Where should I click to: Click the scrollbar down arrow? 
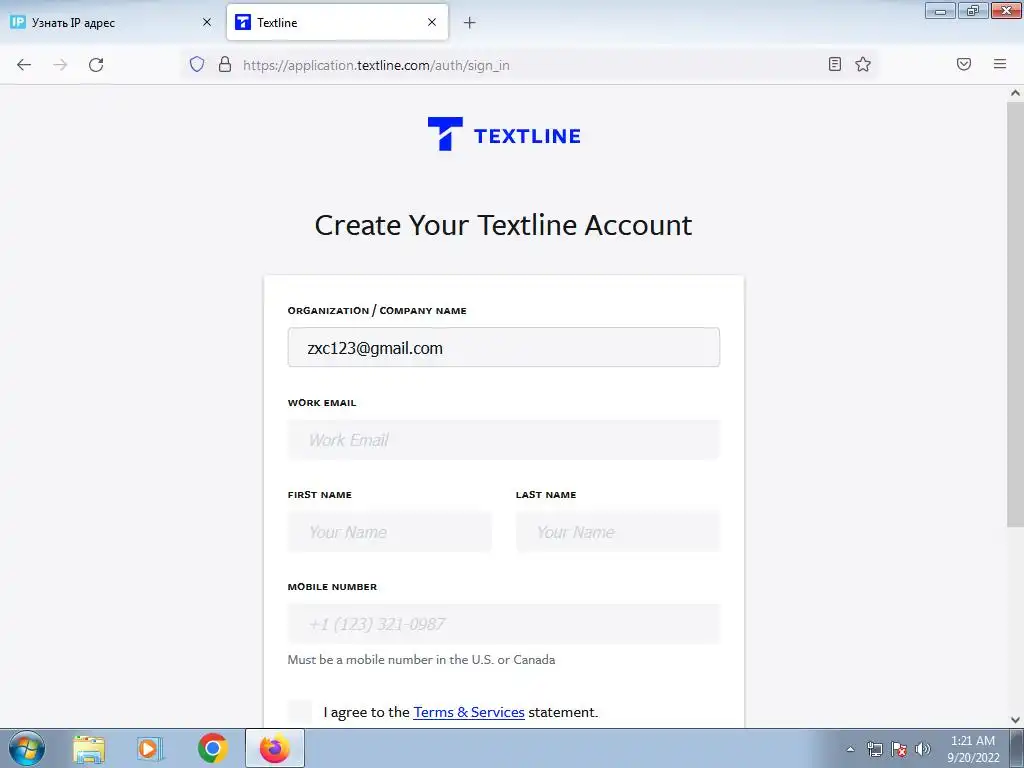[1015, 720]
